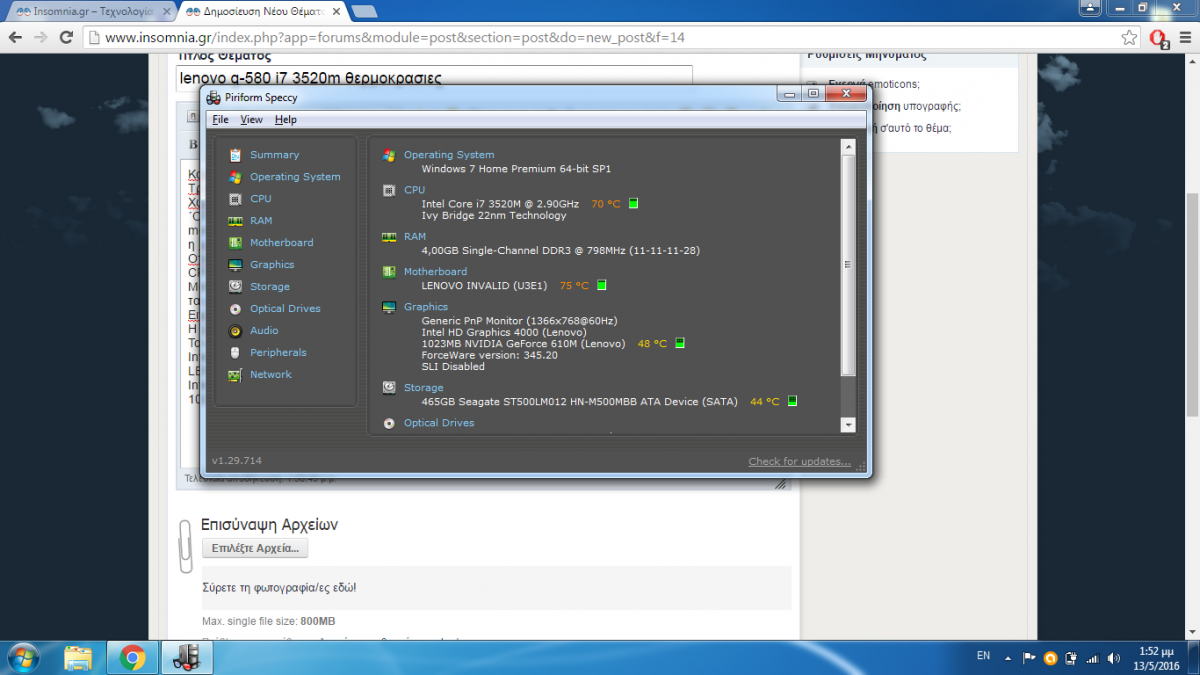Select the Optical Drives disc icon in sidebar
Screen dimensions: 1200x675
click(x=235, y=309)
